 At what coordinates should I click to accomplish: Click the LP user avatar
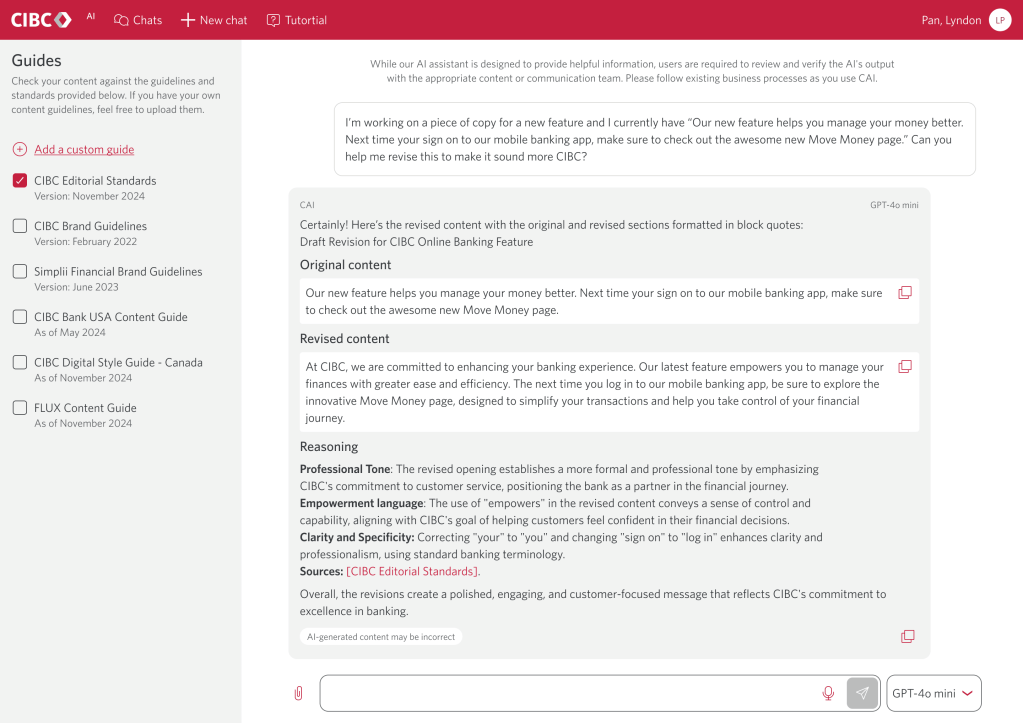pos(1000,20)
